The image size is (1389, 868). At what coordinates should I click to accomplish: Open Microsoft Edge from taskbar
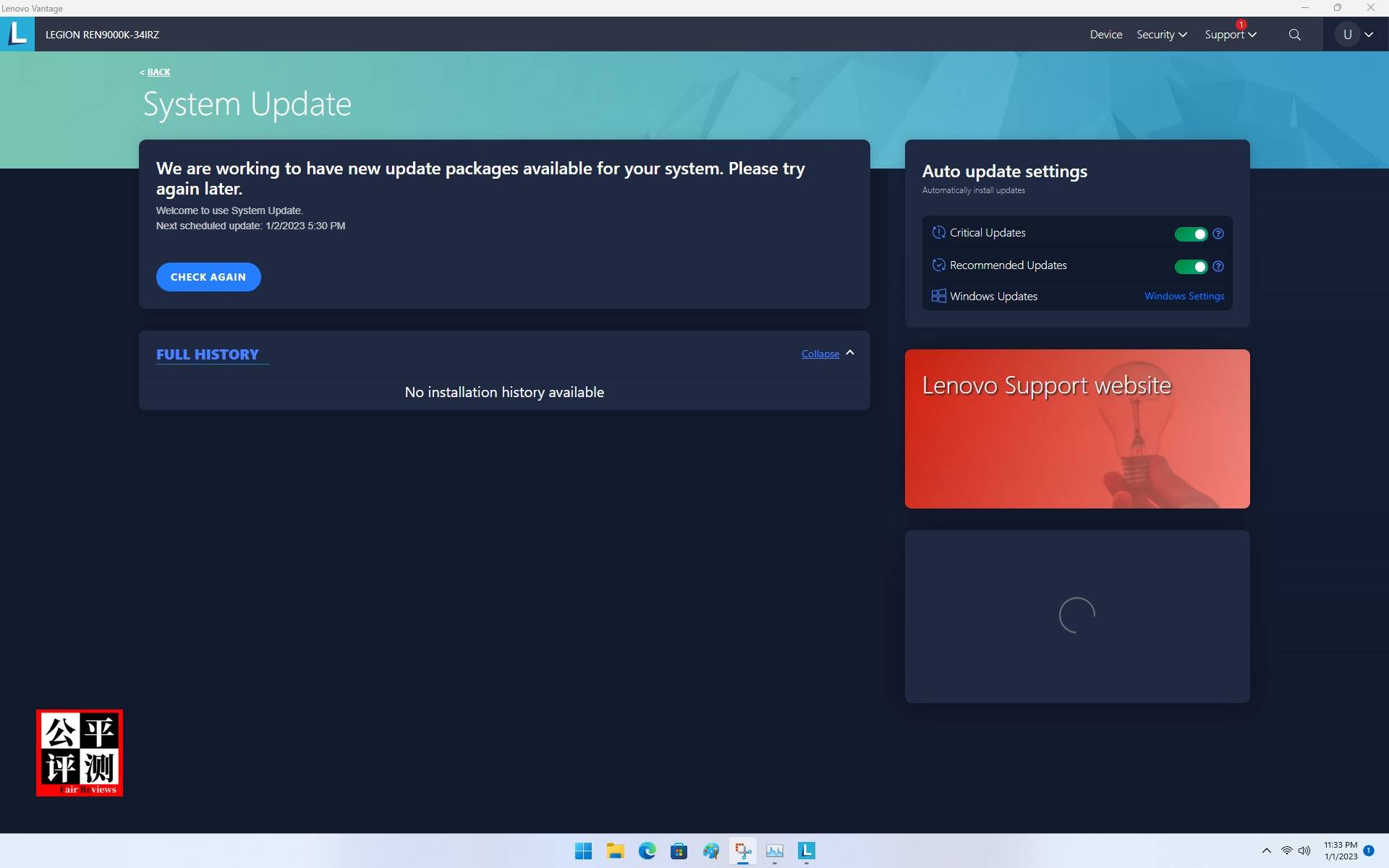click(647, 851)
